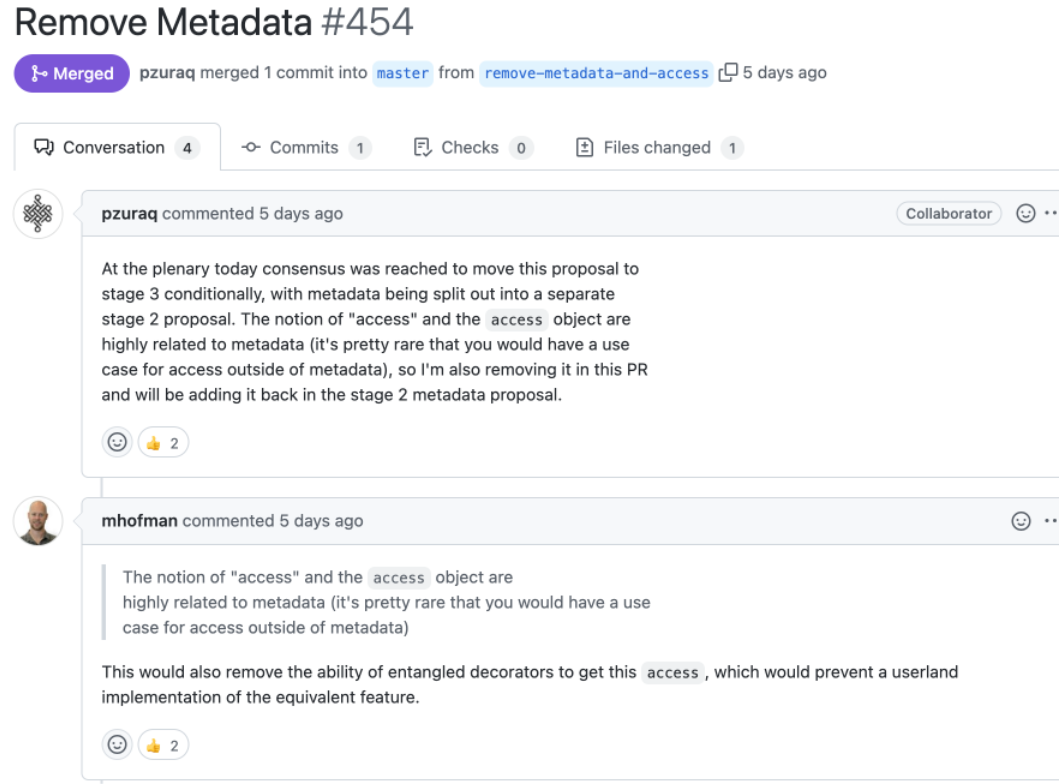Open the master branch link
The width and height of the screenshot is (1062, 784).
coord(403,73)
